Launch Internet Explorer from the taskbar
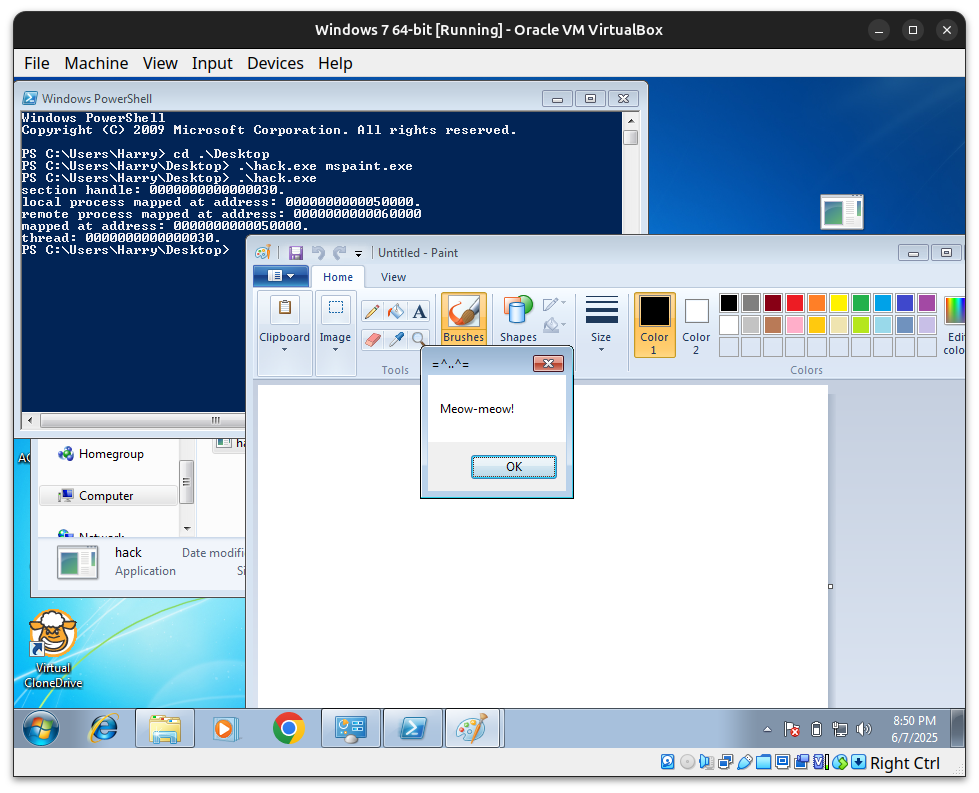 [x=104, y=728]
